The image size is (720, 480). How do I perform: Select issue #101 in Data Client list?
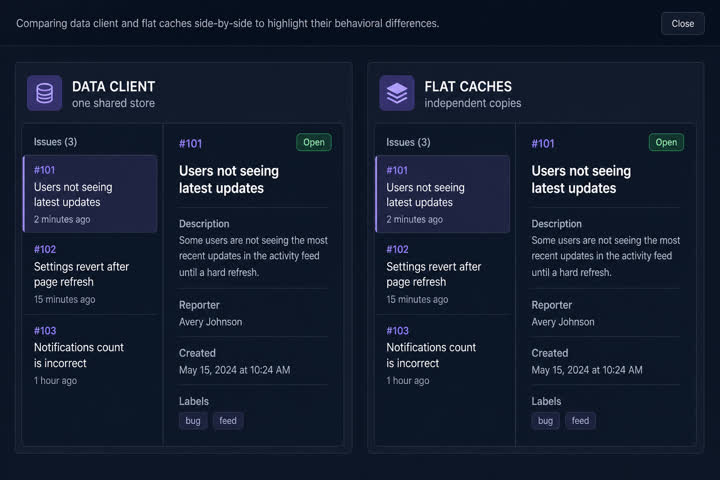click(90, 194)
